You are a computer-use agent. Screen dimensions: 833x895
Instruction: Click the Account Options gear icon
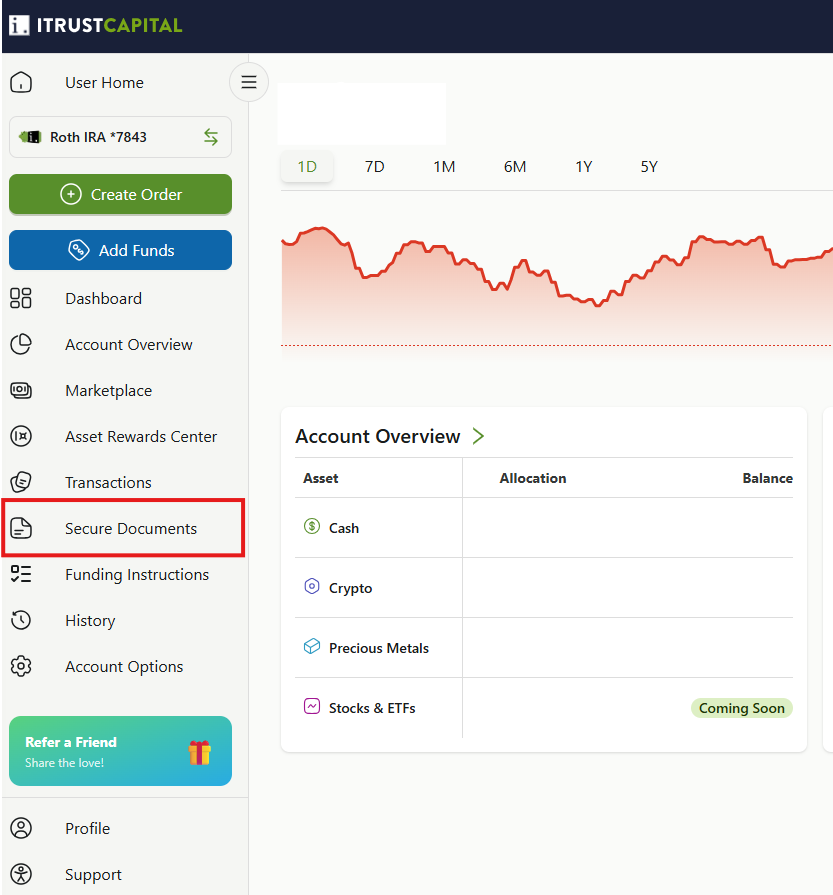(x=21, y=666)
